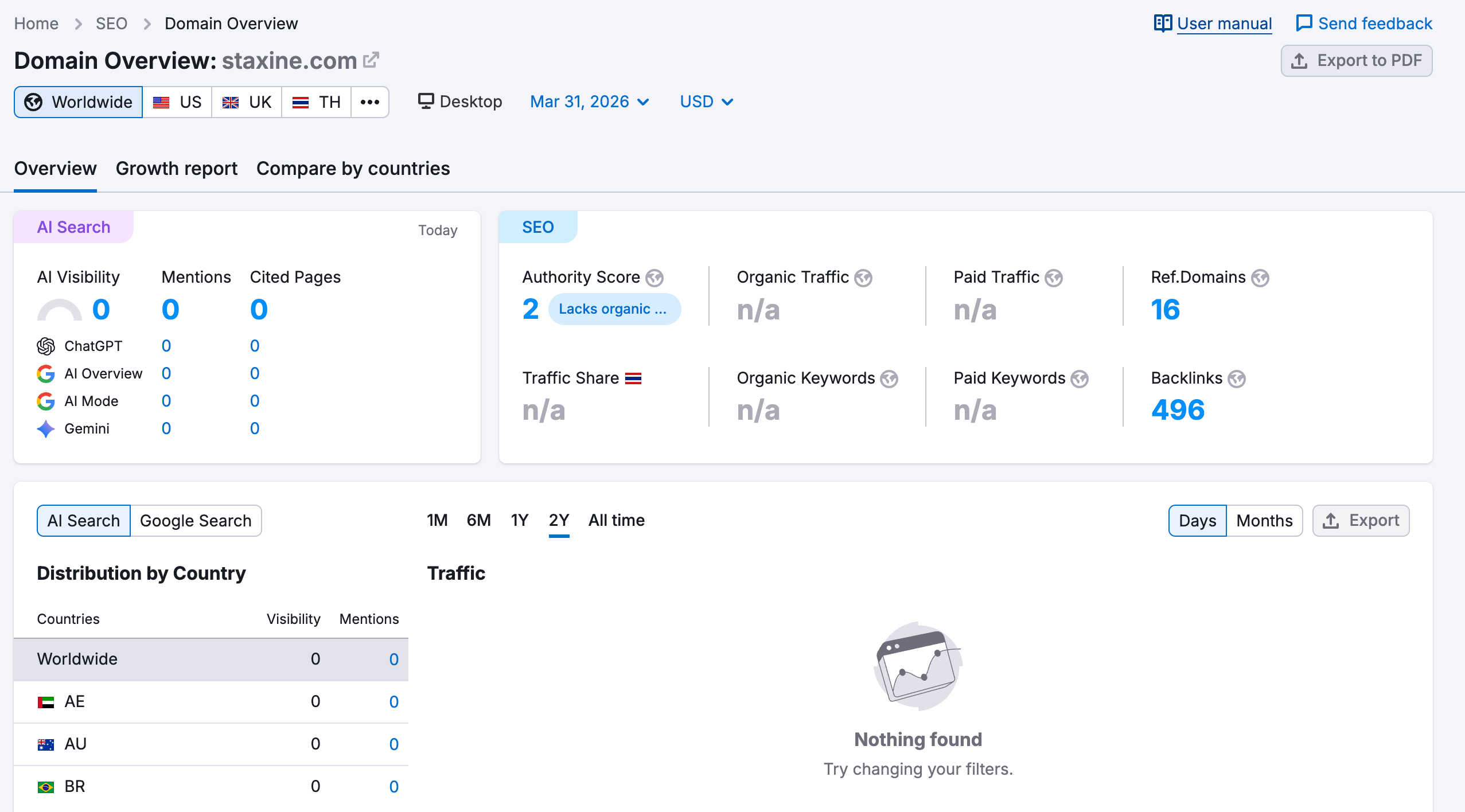Image resolution: width=1465 pixels, height=812 pixels.
Task: Click the chart Export button
Action: (x=1361, y=521)
